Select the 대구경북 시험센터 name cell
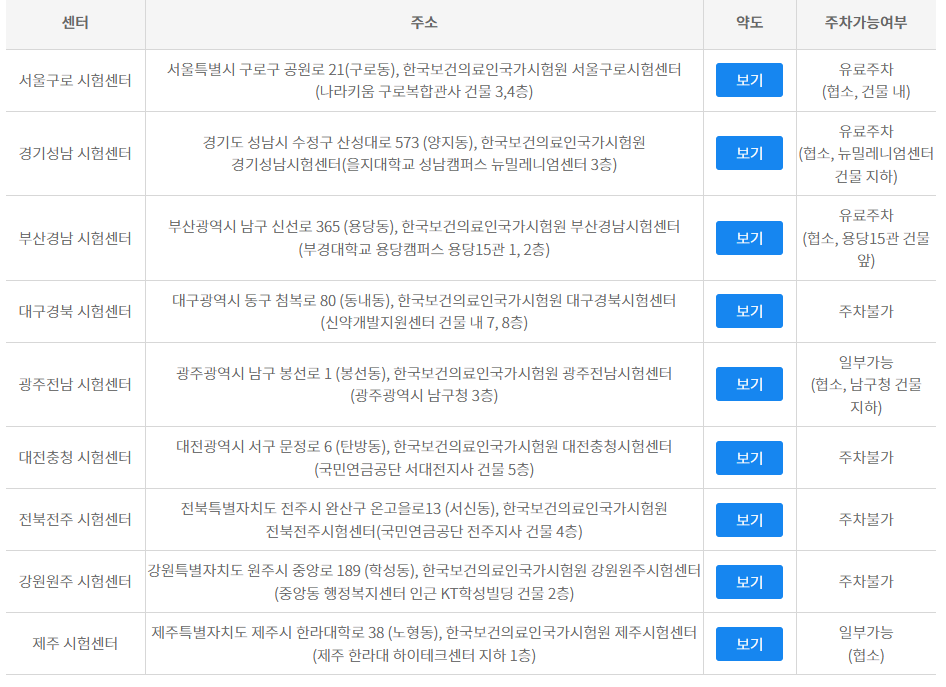The width and height of the screenshot is (946, 687). pos(75,311)
